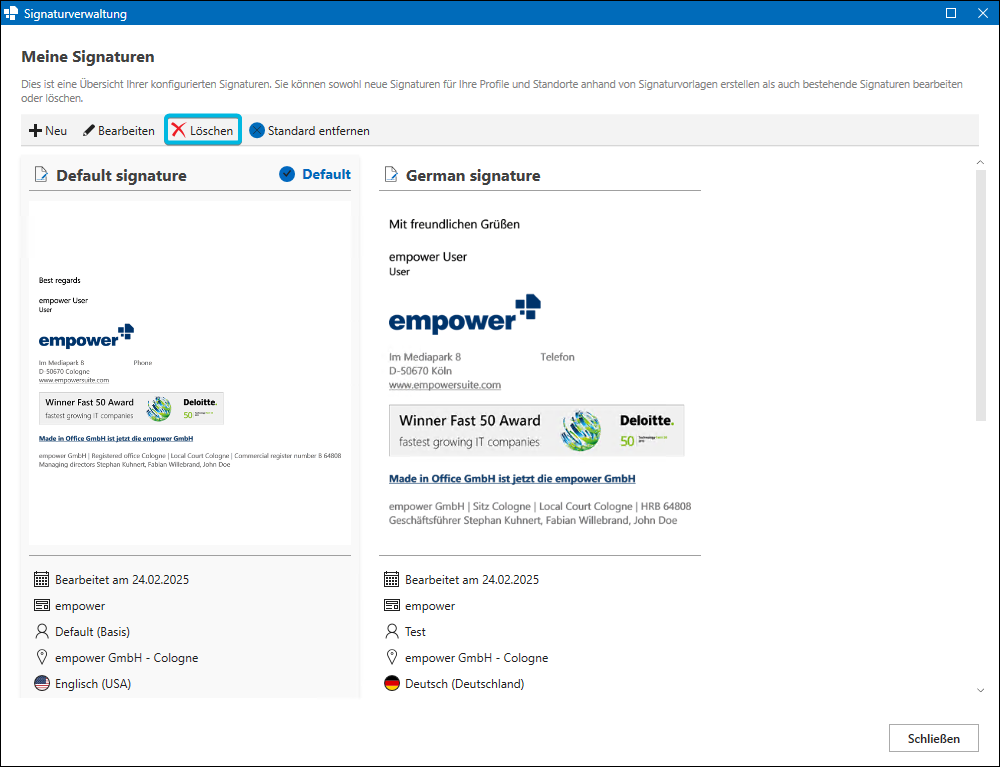Click Winner Fast 50 Award banner in Default preview
This screenshot has width=1000, height=767.
tap(131, 408)
